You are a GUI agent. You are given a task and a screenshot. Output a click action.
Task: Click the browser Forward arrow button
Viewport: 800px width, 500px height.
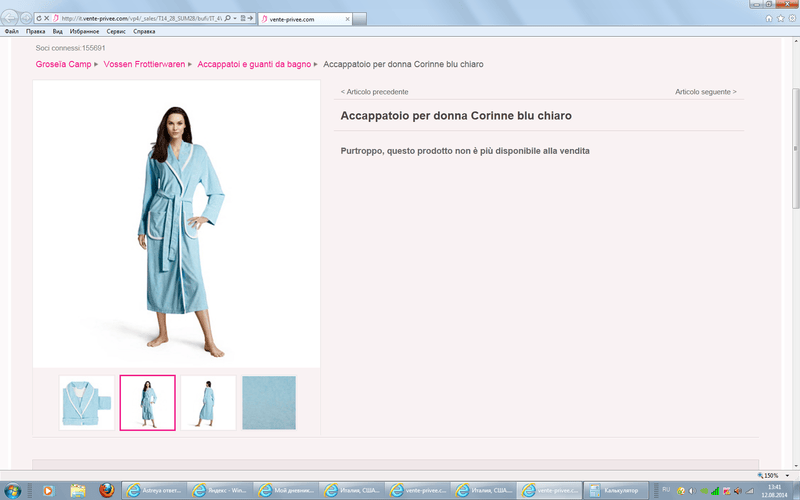point(26,18)
